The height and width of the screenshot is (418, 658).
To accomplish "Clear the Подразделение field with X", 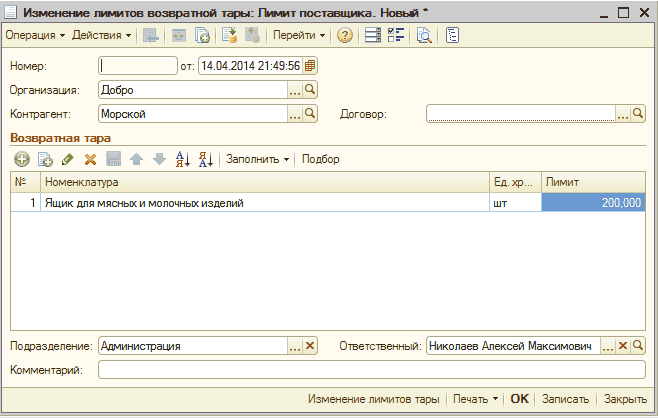I will pos(310,346).
